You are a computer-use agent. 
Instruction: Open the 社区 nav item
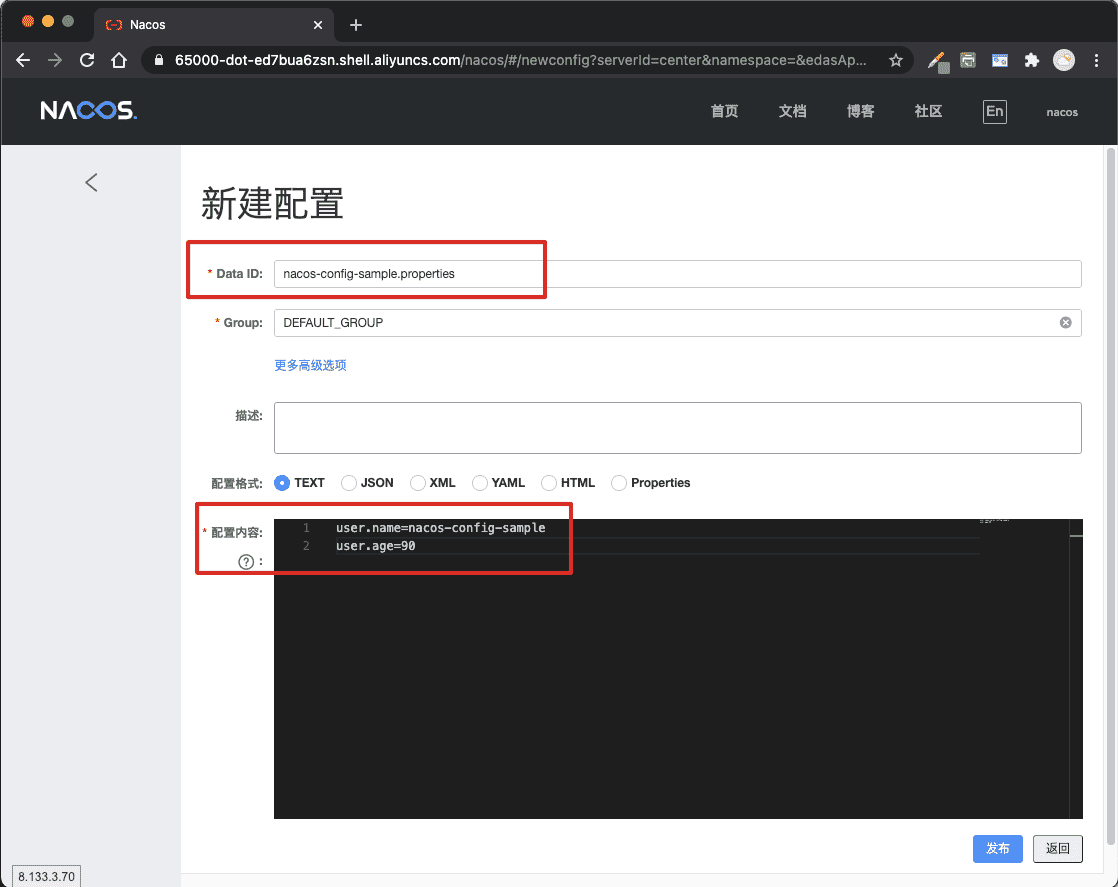pos(928,111)
